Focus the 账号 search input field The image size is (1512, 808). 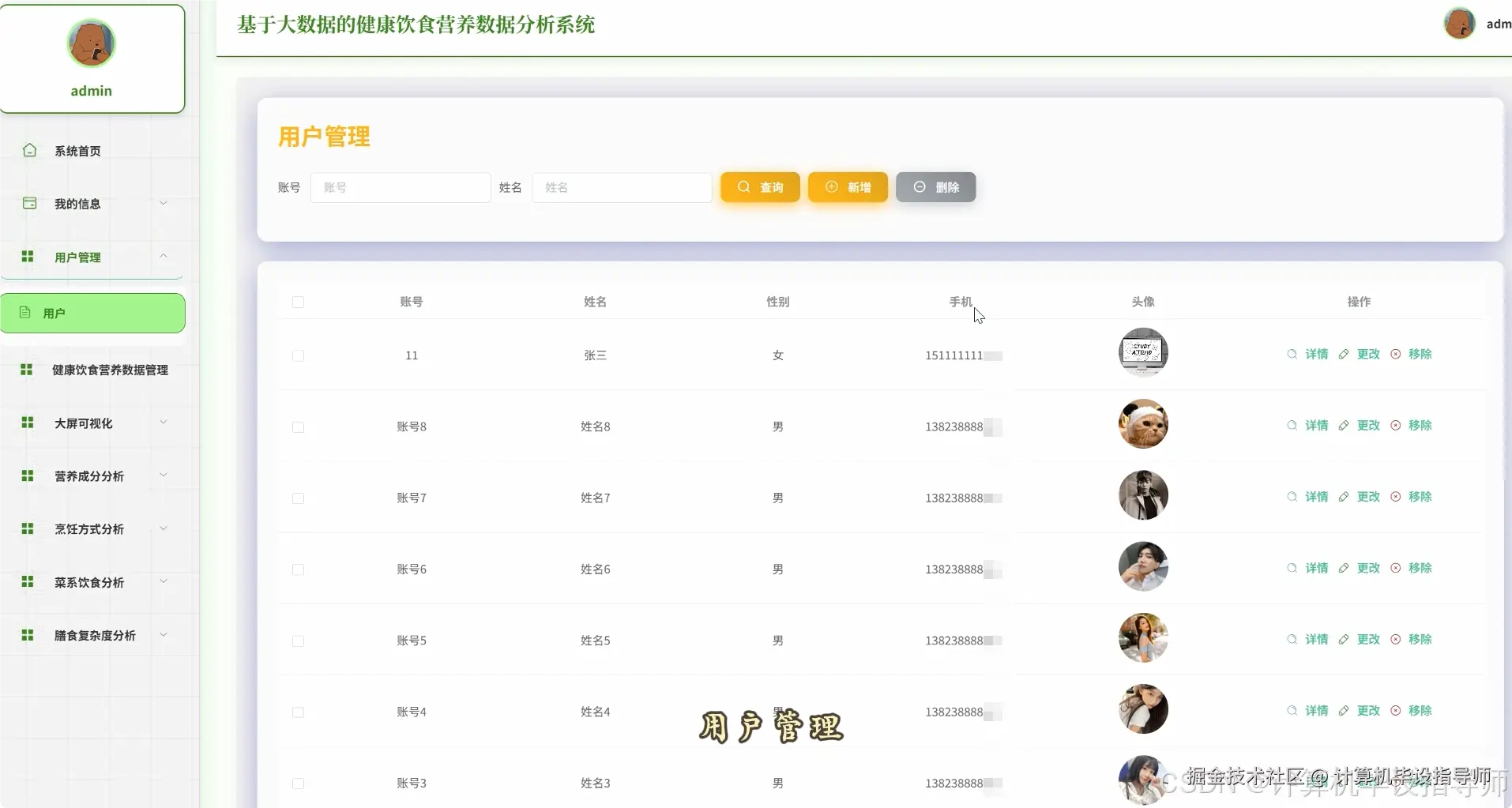pyautogui.click(x=401, y=187)
